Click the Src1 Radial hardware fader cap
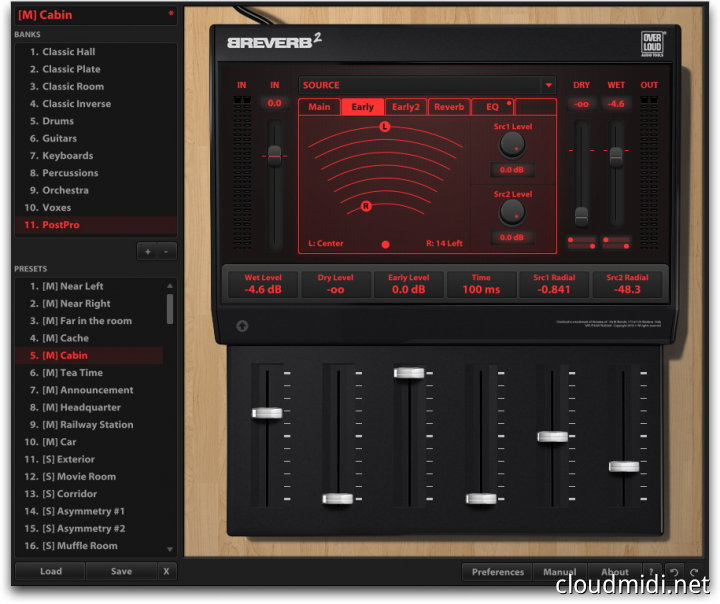720x604 pixels. coord(552,436)
